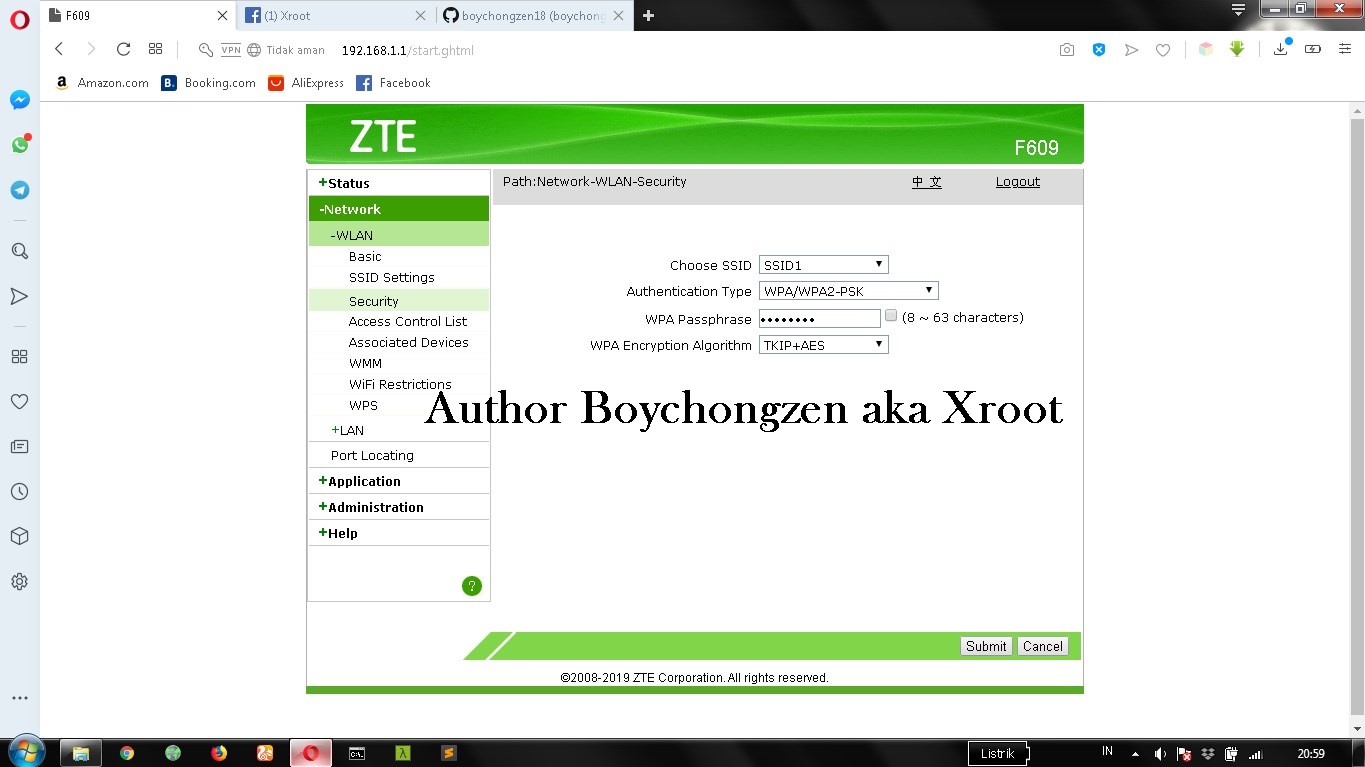
Task: Open WMM page
Action: pos(365,363)
